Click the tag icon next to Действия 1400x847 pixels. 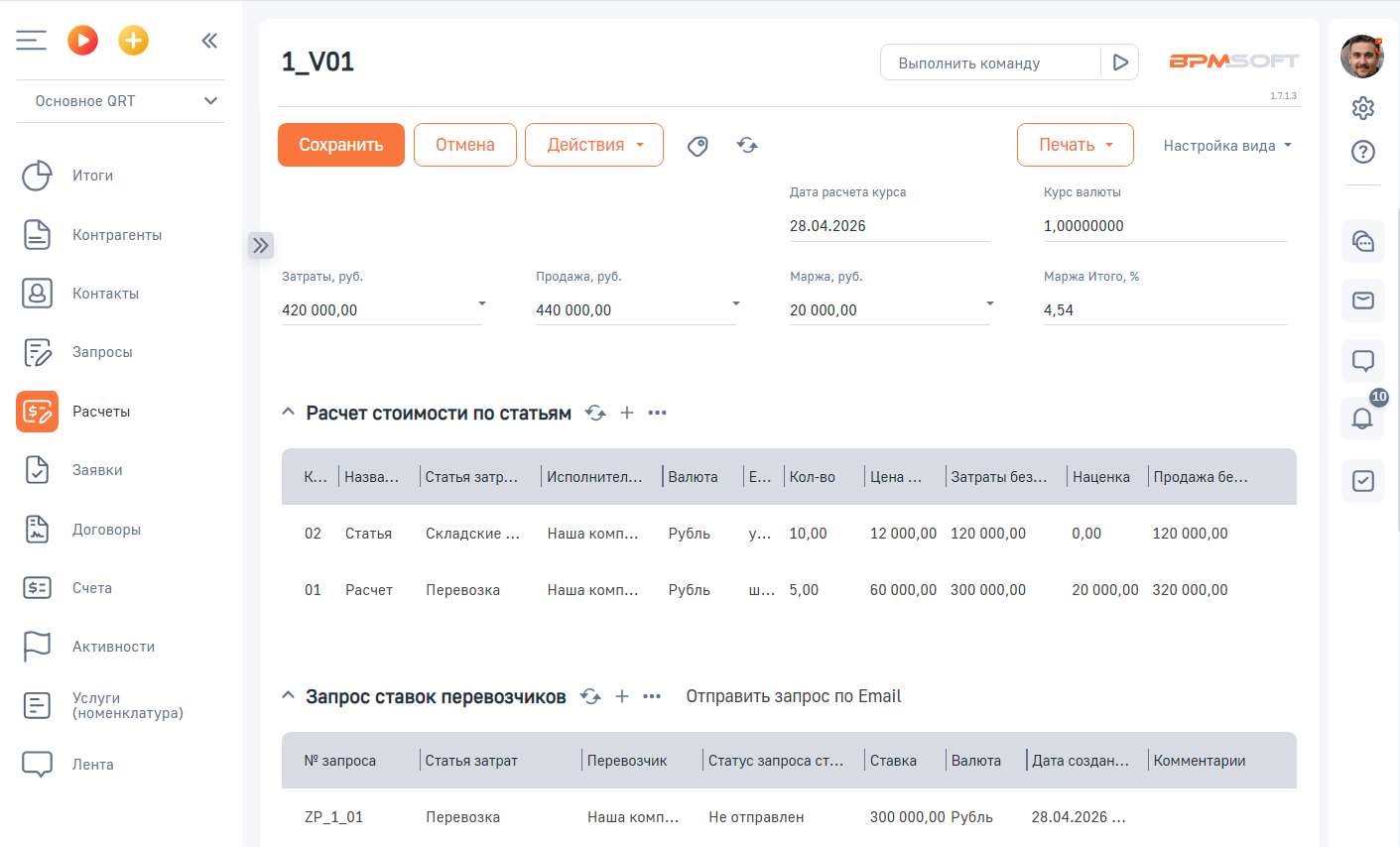698,146
